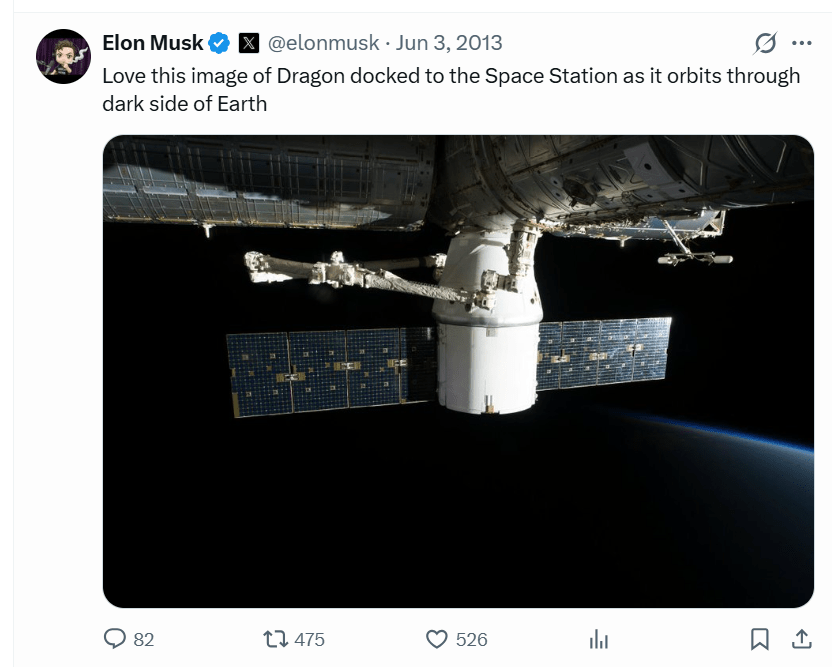The width and height of the screenshot is (832, 667).
Task: Like the tweet with heart icon
Action: click(436, 639)
